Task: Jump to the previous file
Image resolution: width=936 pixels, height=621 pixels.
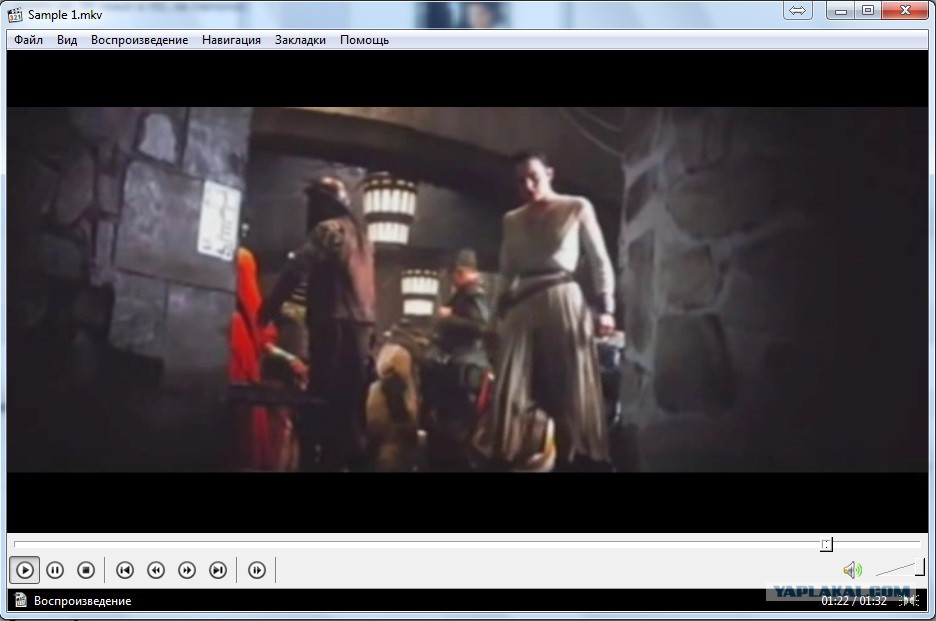Action: coord(125,570)
